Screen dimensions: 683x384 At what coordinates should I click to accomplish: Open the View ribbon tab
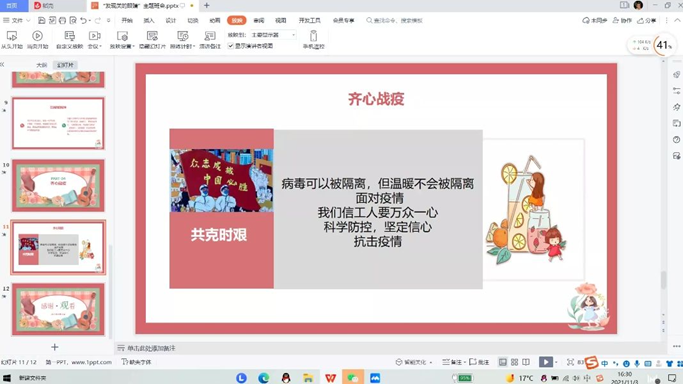click(281, 20)
